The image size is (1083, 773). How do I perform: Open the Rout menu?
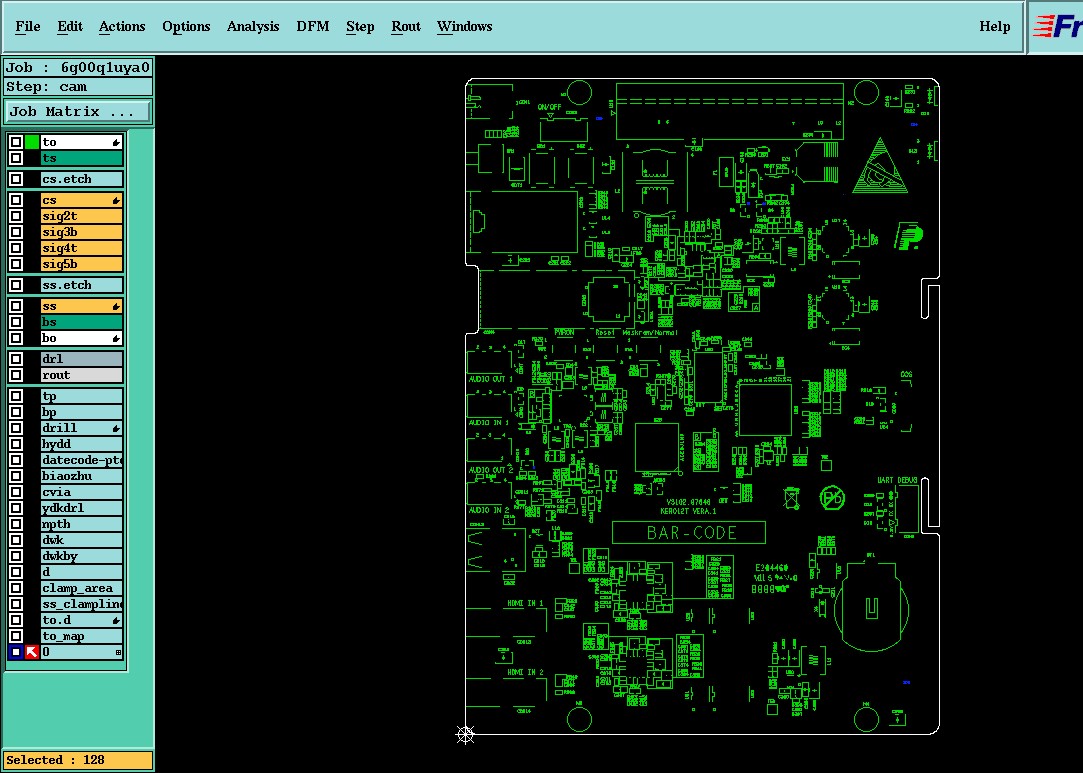[x=405, y=26]
